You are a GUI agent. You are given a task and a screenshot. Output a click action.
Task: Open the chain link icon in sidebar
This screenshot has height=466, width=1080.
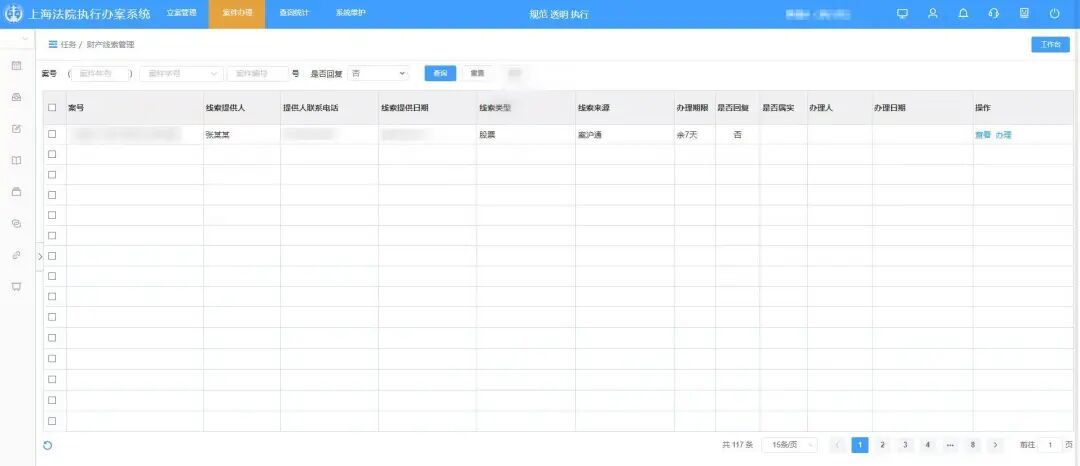(17, 255)
